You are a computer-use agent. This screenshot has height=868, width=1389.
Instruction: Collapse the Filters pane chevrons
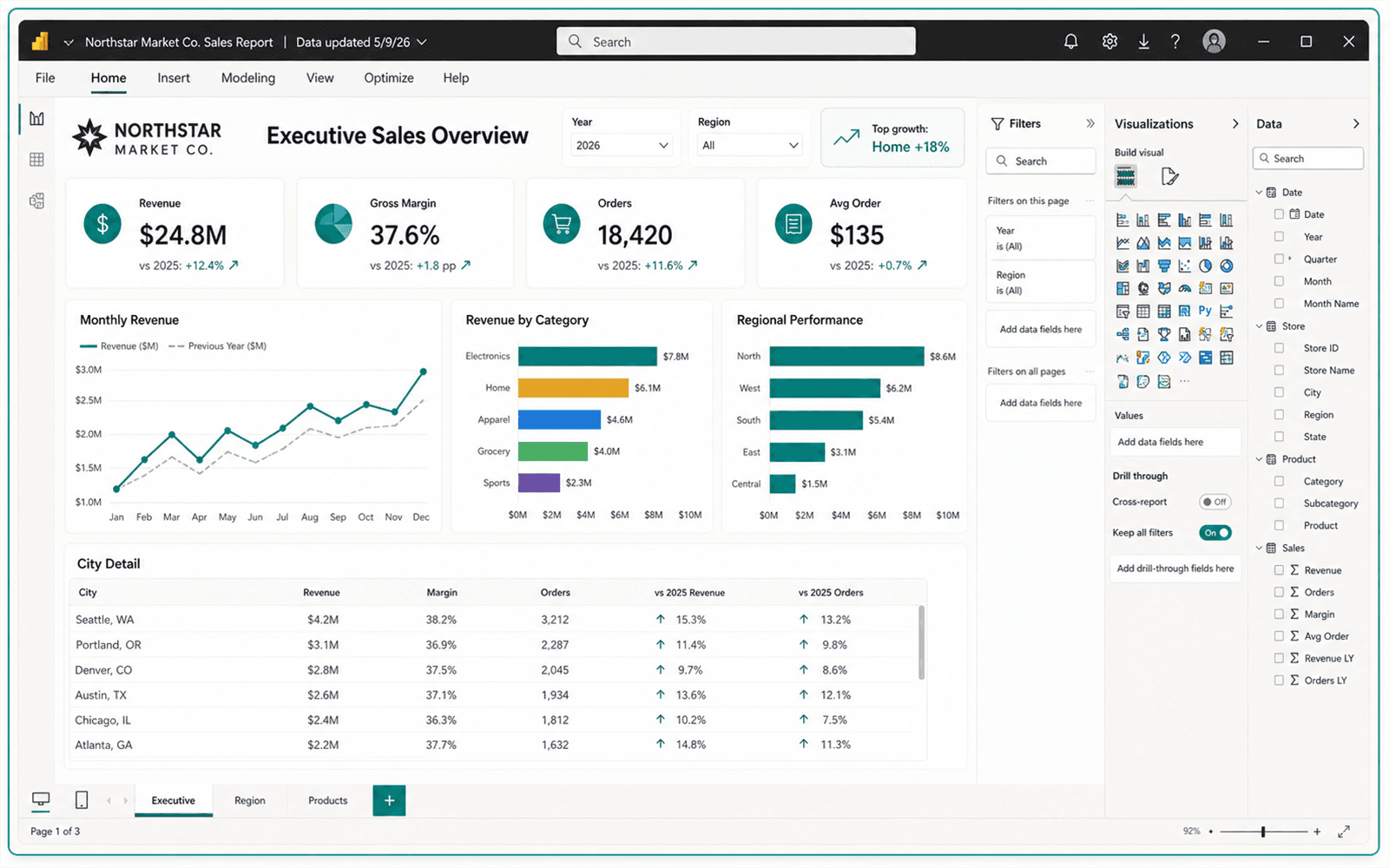coord(1090,124)
